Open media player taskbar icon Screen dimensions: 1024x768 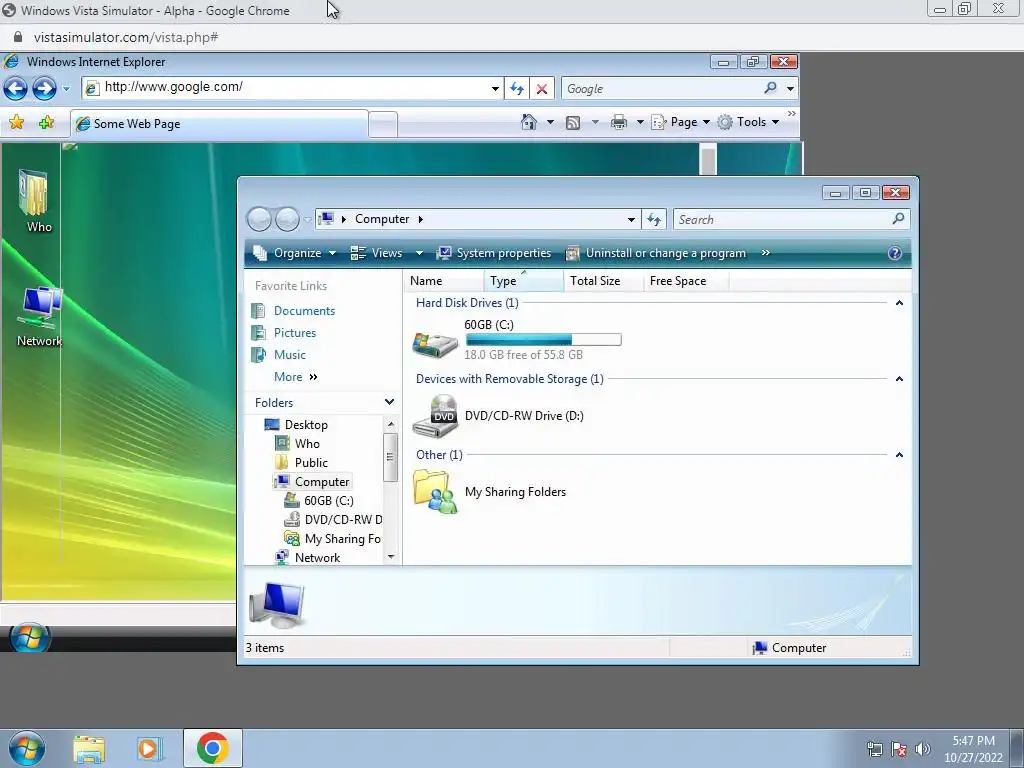pyautogui.click(x=149, y=749)
